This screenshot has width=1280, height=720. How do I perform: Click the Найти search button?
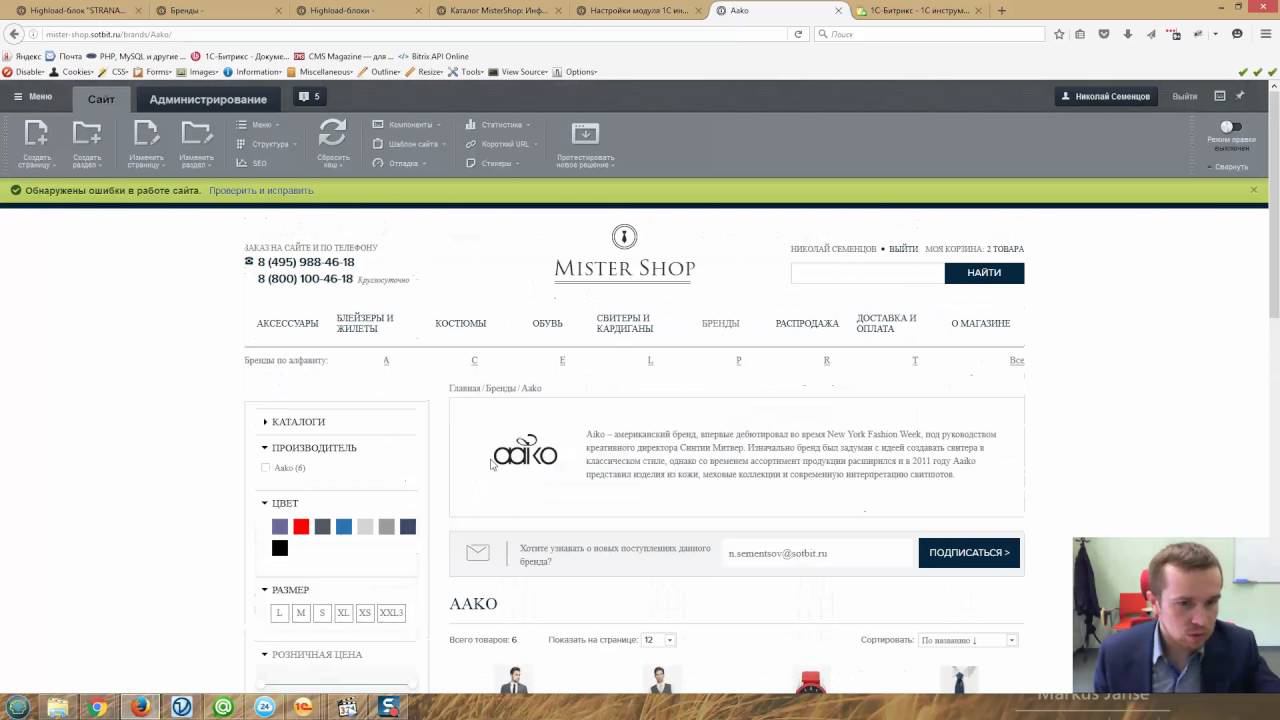coord(984,273)
